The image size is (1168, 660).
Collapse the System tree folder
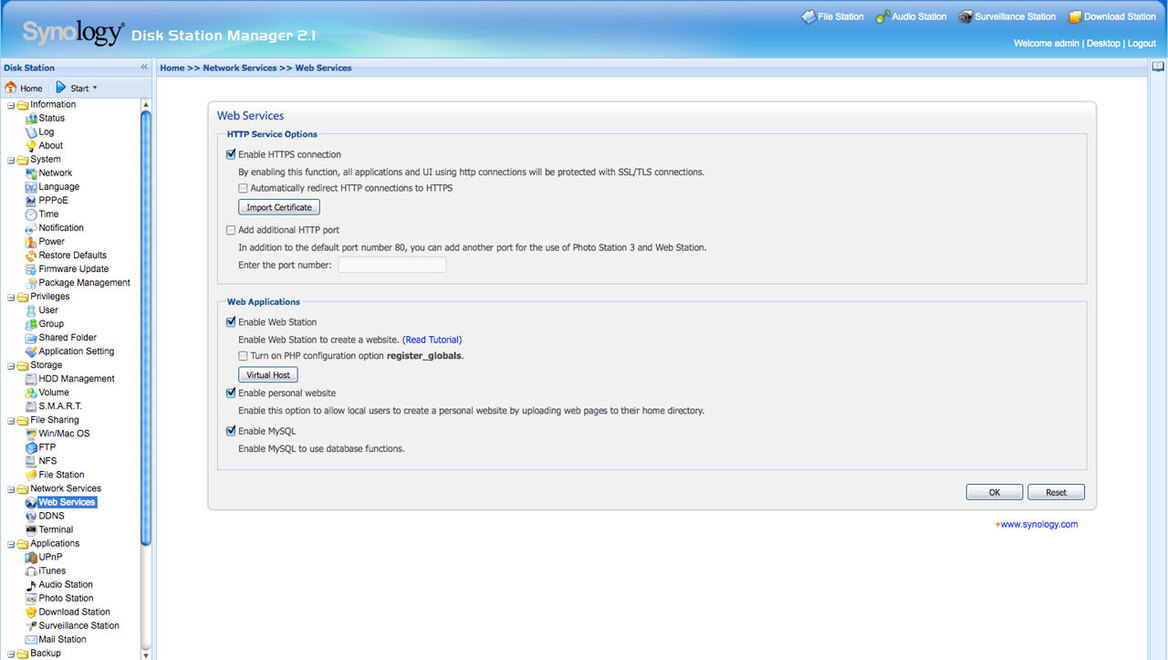tap(11, 160)
